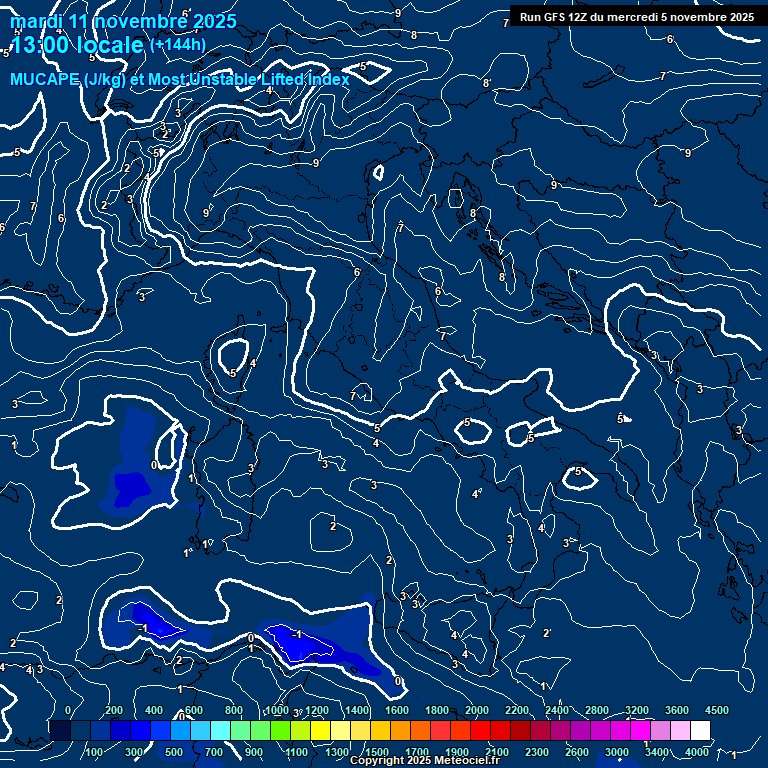Image resolution: width=768 pixels, height=768 pixels.
Task: Click the light pink 3600–4000 legend swatch
Action: [680, 730]
